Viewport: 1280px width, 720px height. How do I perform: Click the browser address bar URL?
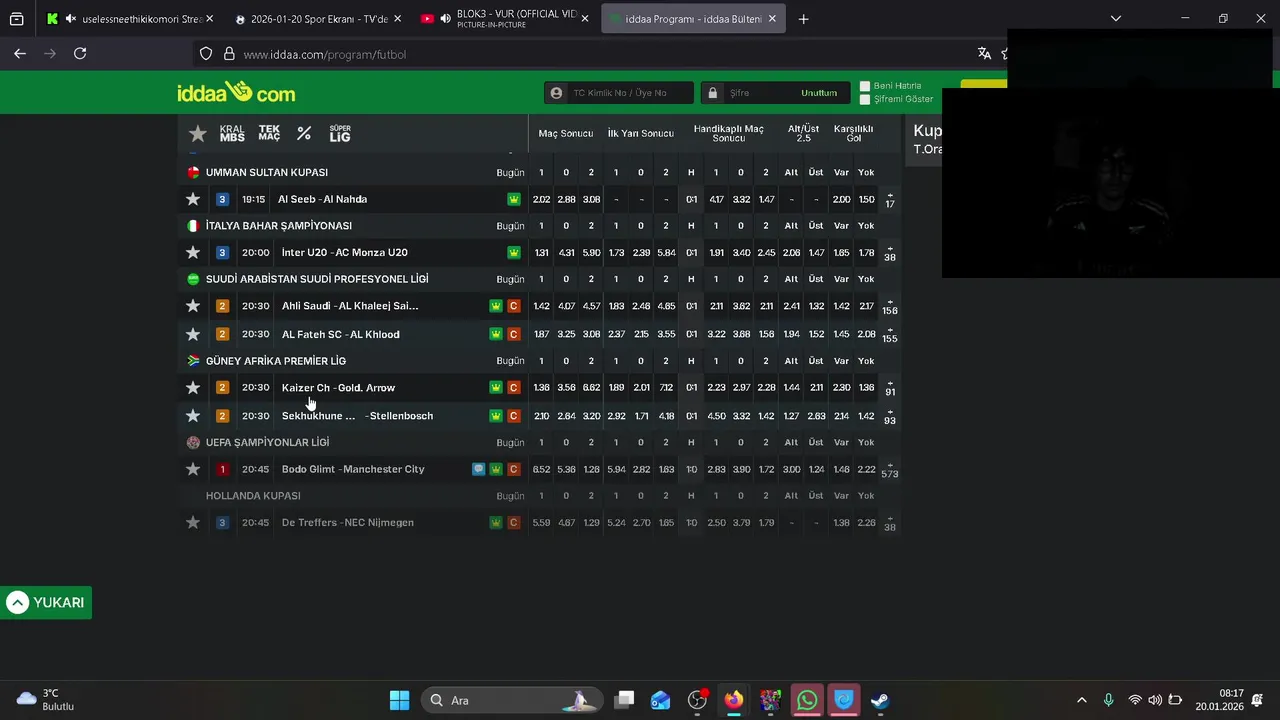[325, 54]
